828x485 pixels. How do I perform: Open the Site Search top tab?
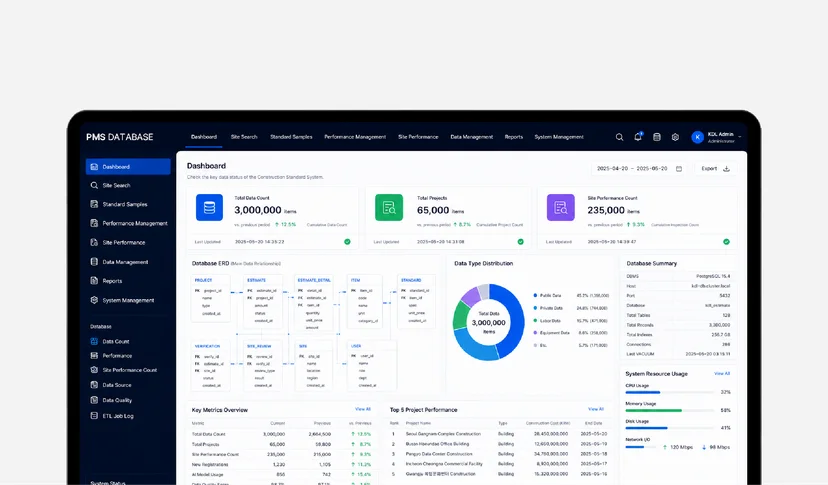244,137
